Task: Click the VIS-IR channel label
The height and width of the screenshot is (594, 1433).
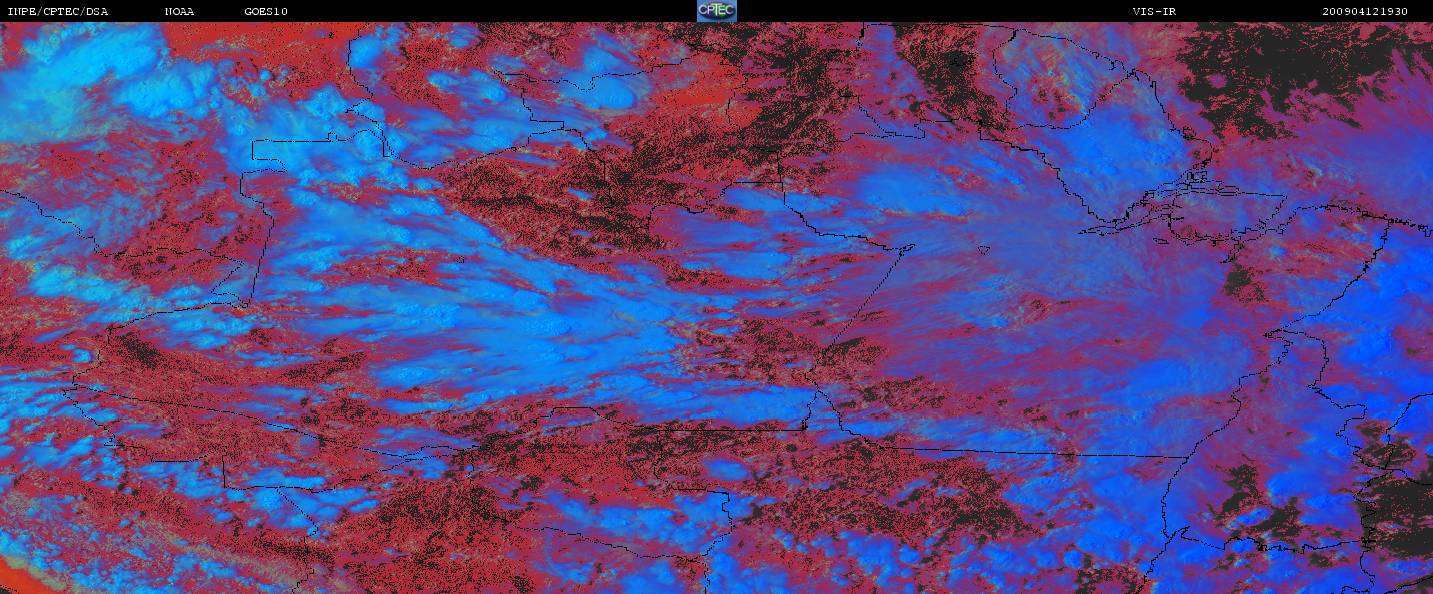Action: [1154, 12]
